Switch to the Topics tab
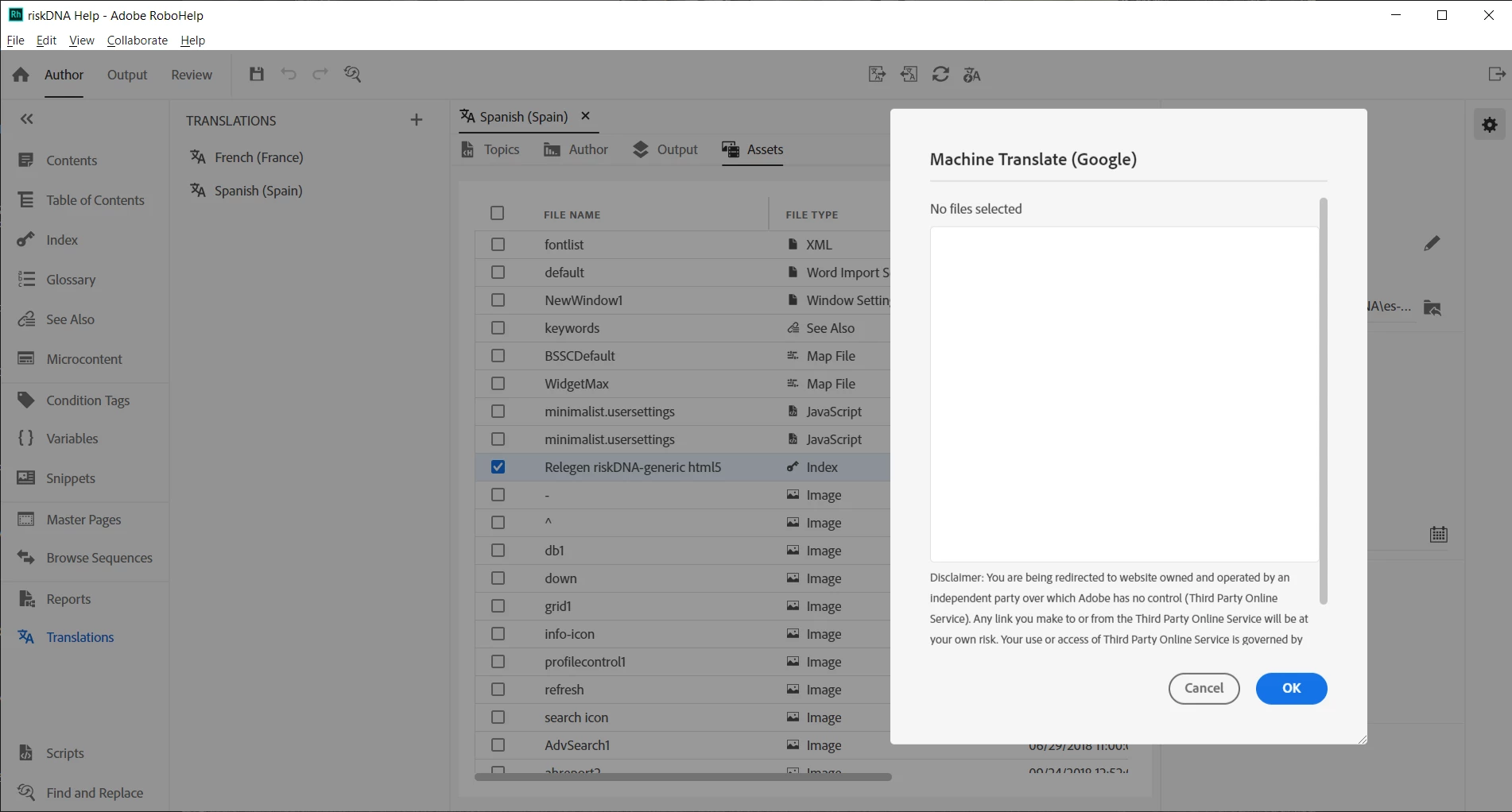Image resolution: width=1512 pixels, height=812 pixels. point(490,149)
